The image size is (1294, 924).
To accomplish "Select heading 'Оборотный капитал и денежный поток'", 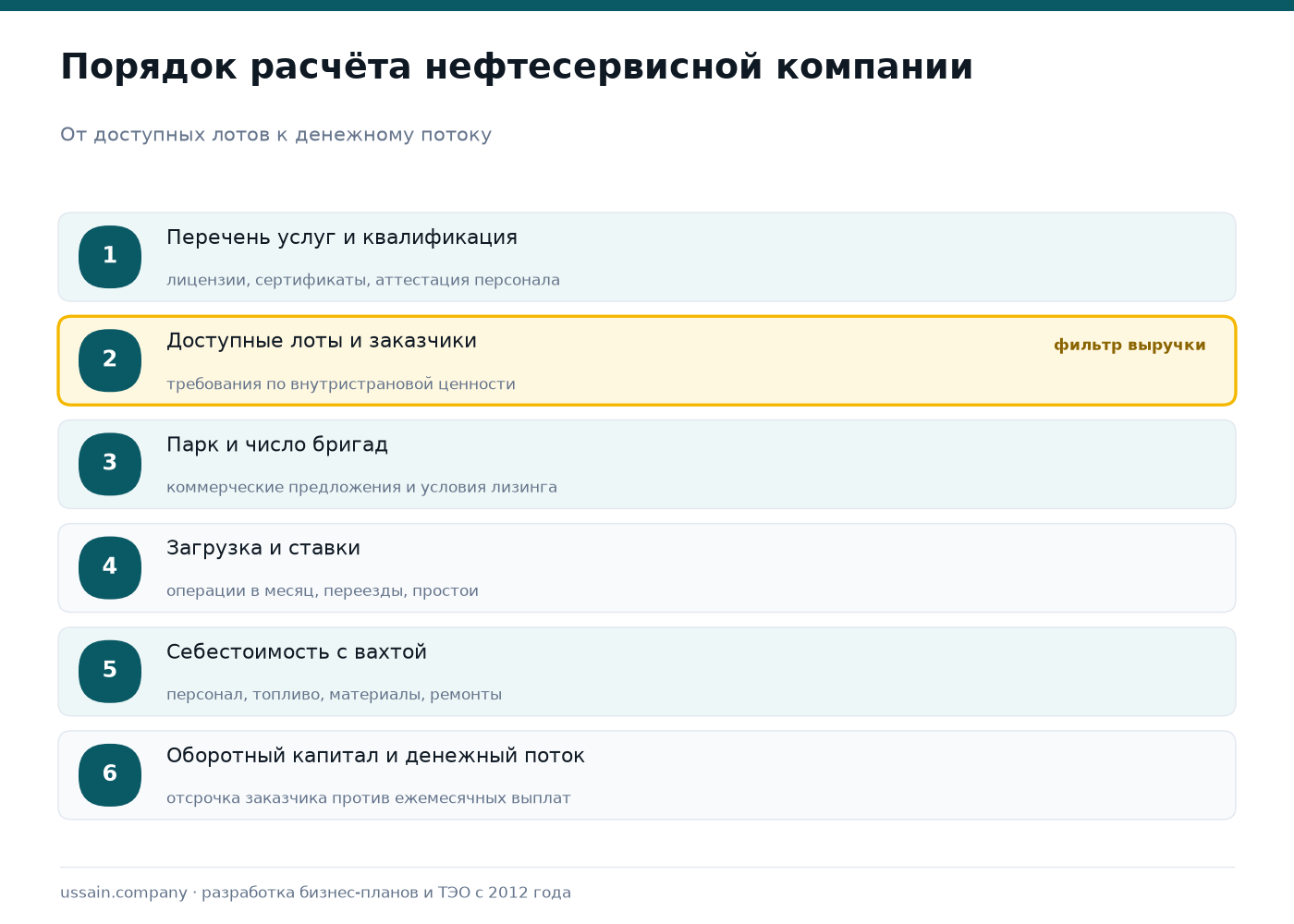I will click(x=375, y=756).
